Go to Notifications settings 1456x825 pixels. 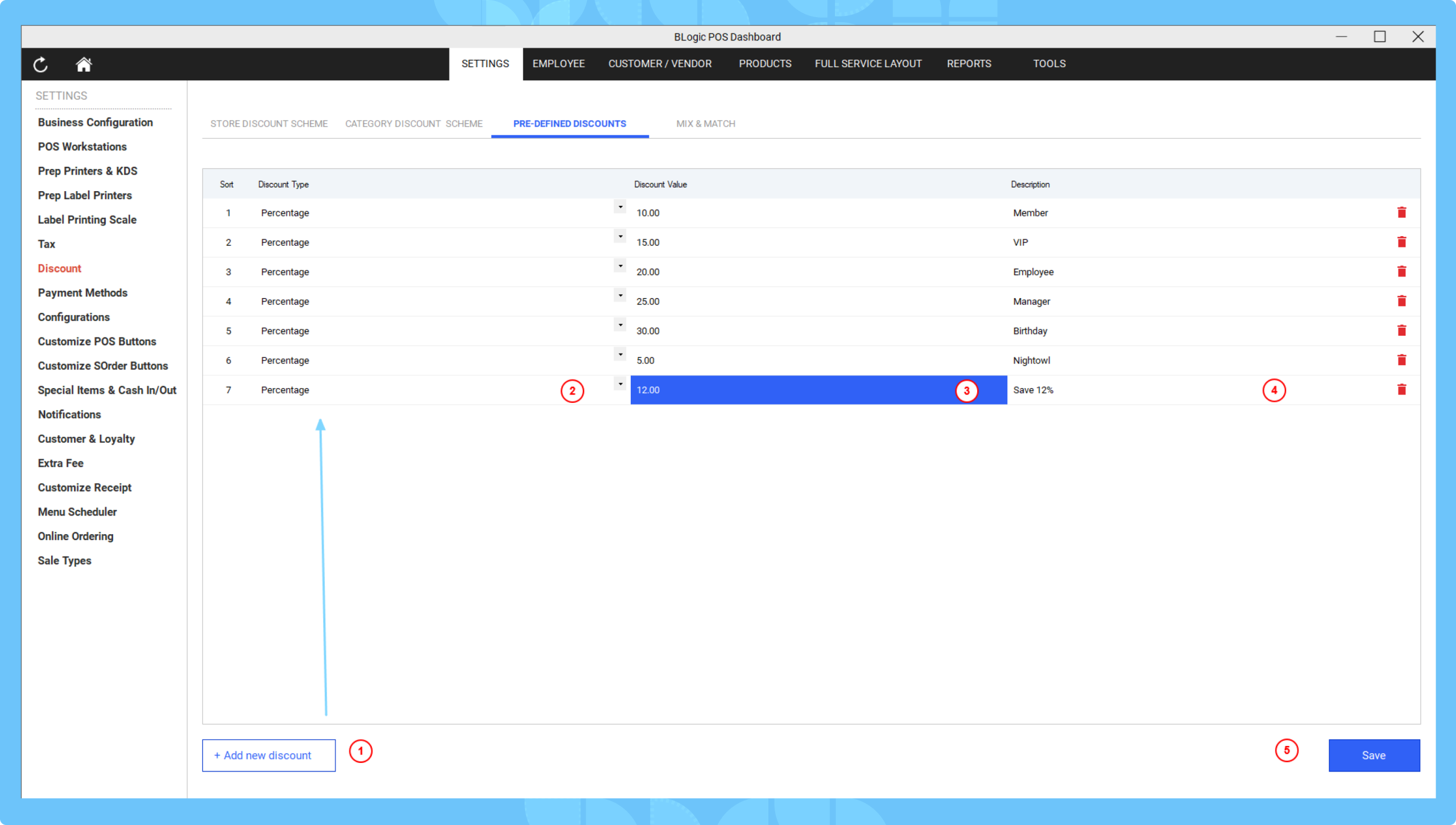click(69, 415)
